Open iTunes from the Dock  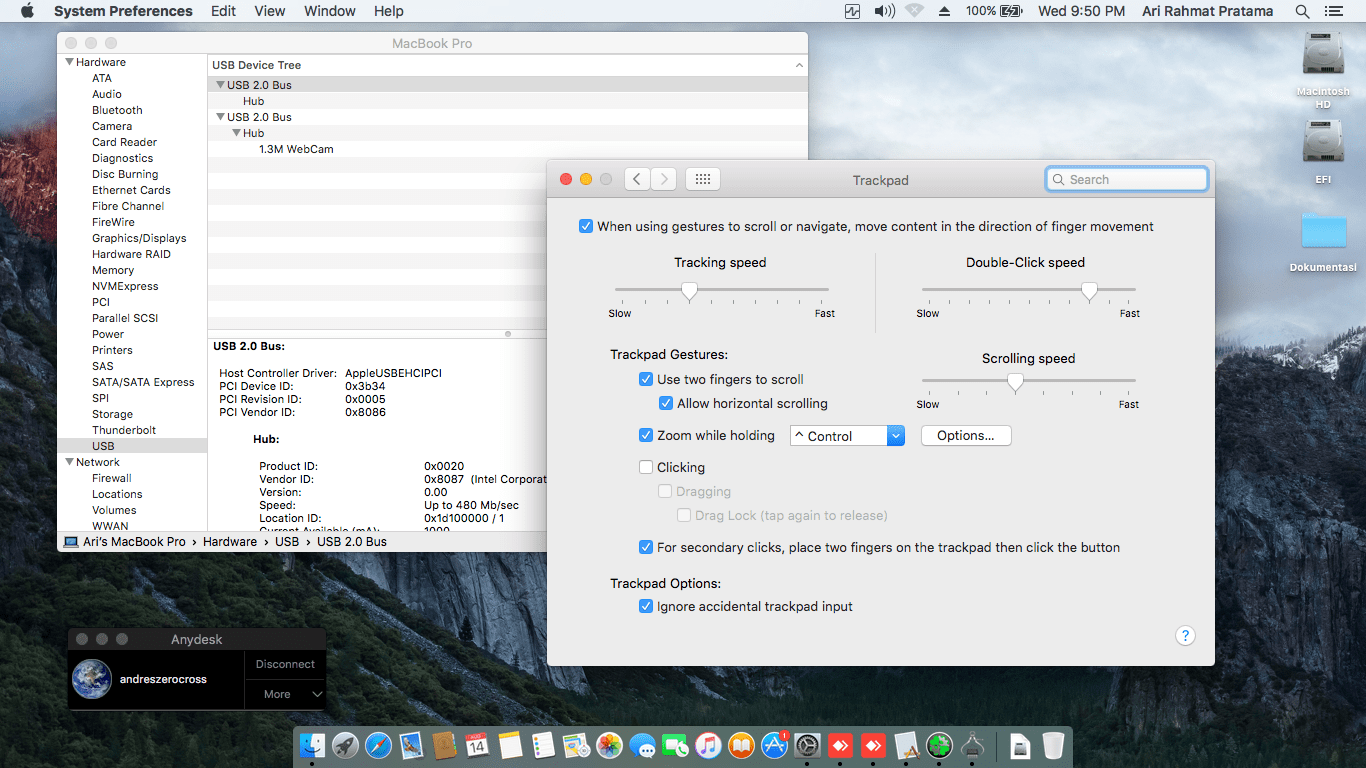point(708,745)
